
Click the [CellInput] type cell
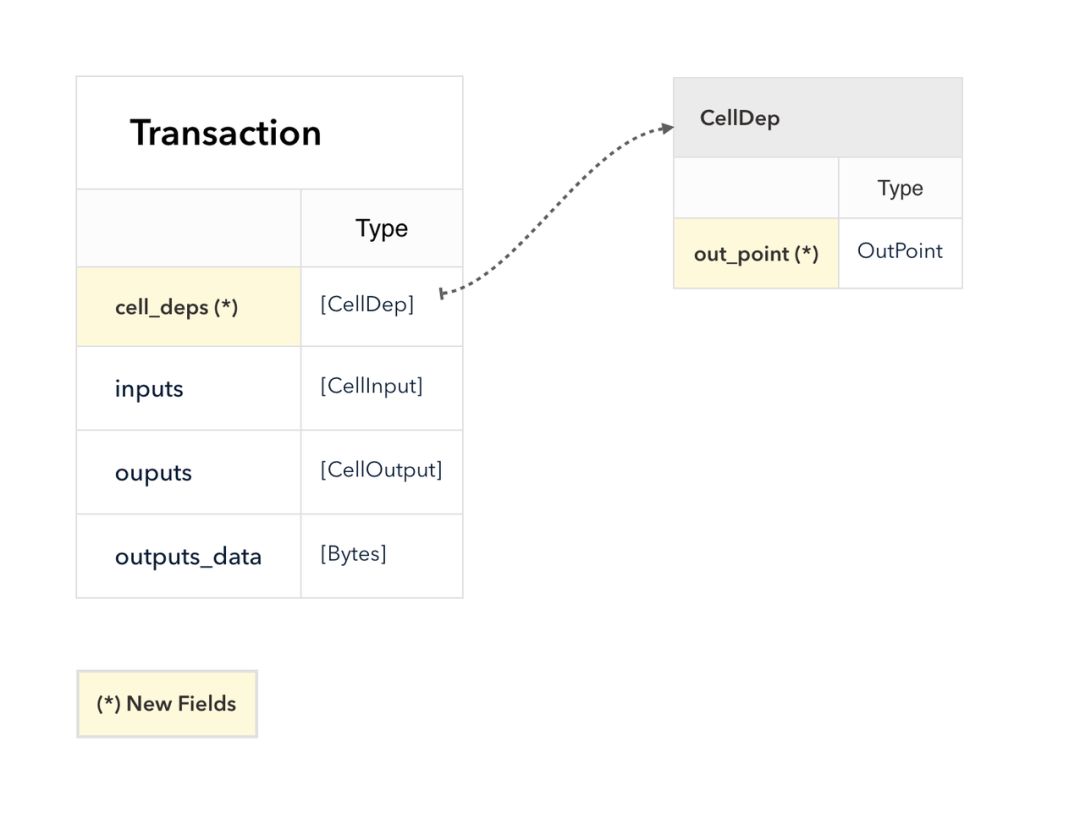point(382,389)
